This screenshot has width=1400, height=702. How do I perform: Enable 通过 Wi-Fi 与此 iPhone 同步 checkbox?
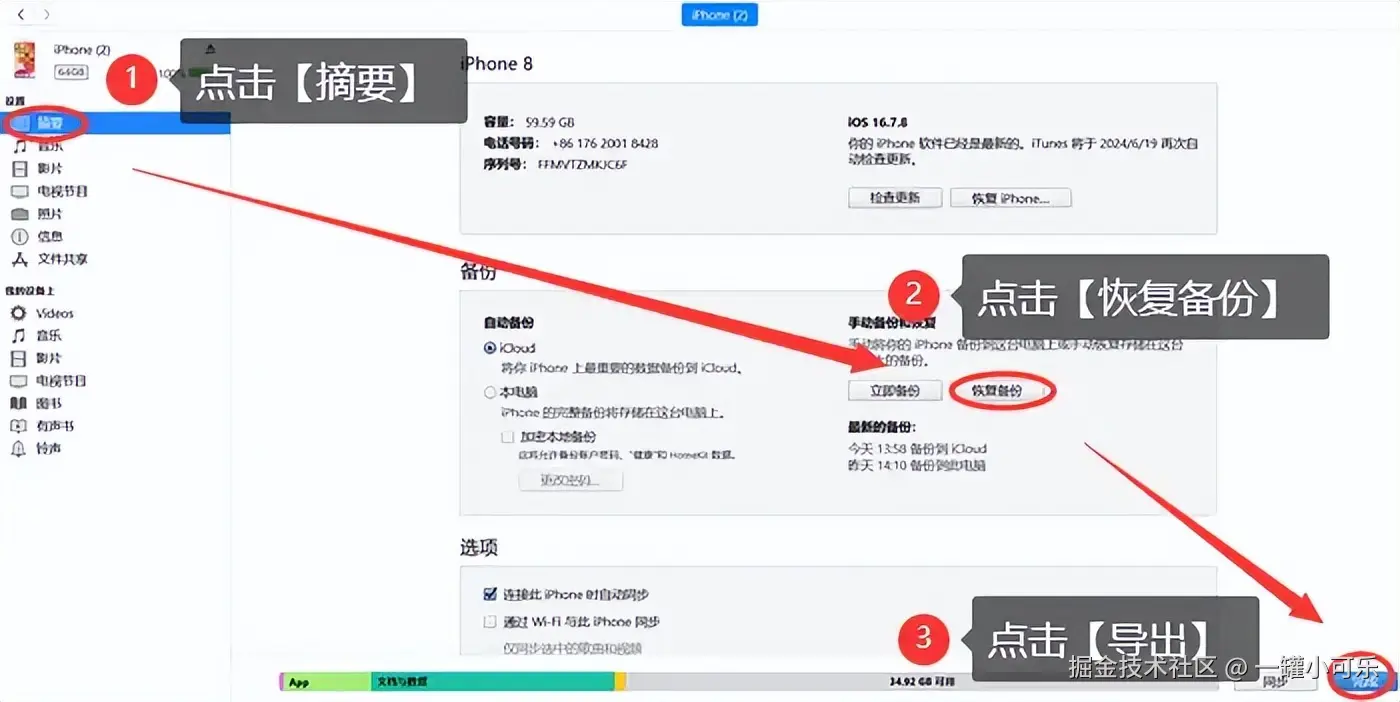coord(490,621)
